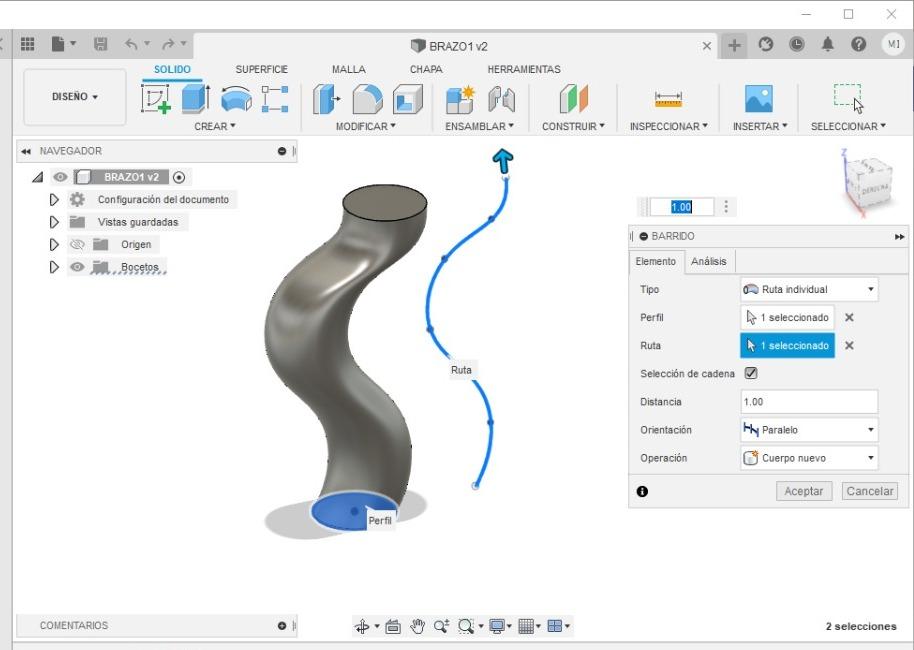The image size is (914, 650).
Task: Toggle Selección de cadena checkbox
Action: tap(751, 373)
